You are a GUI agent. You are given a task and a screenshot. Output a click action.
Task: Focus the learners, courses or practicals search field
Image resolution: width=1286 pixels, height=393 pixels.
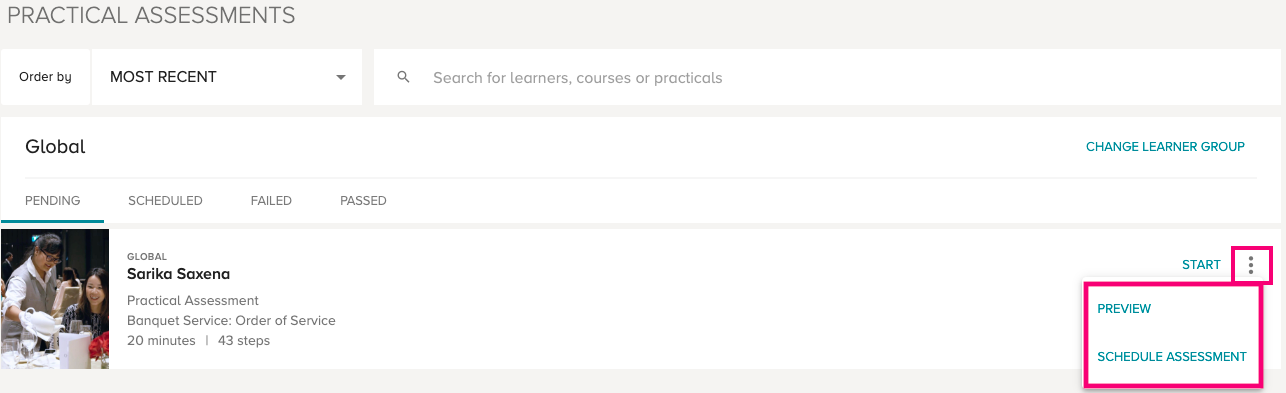[827, 77]
